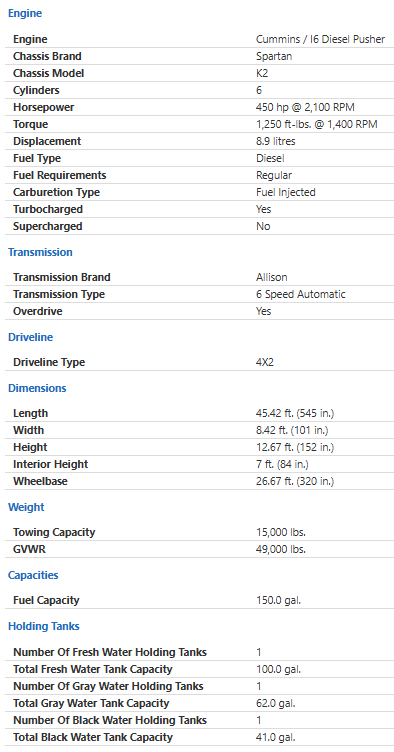This screenshot has width=394, height=752.
Task: Select the Chassis Brand row label
Action: (x=47, y=56)
